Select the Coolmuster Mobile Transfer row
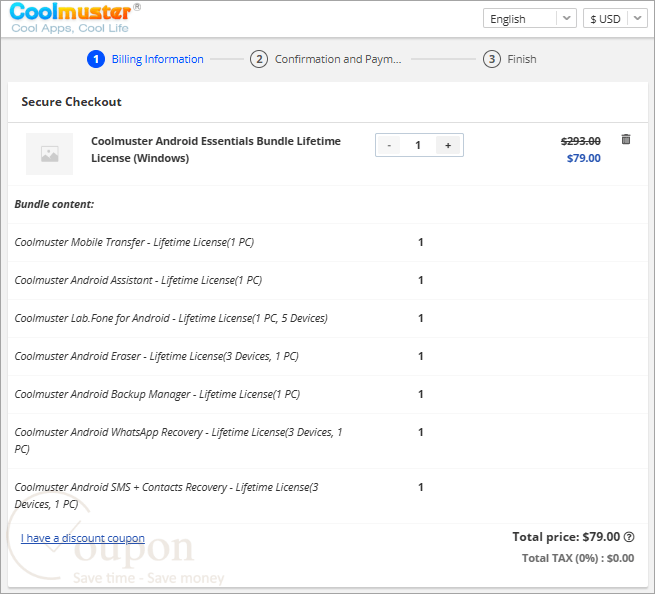The height and width of the screenshot is (594, 655). click(x=328, y=242)
